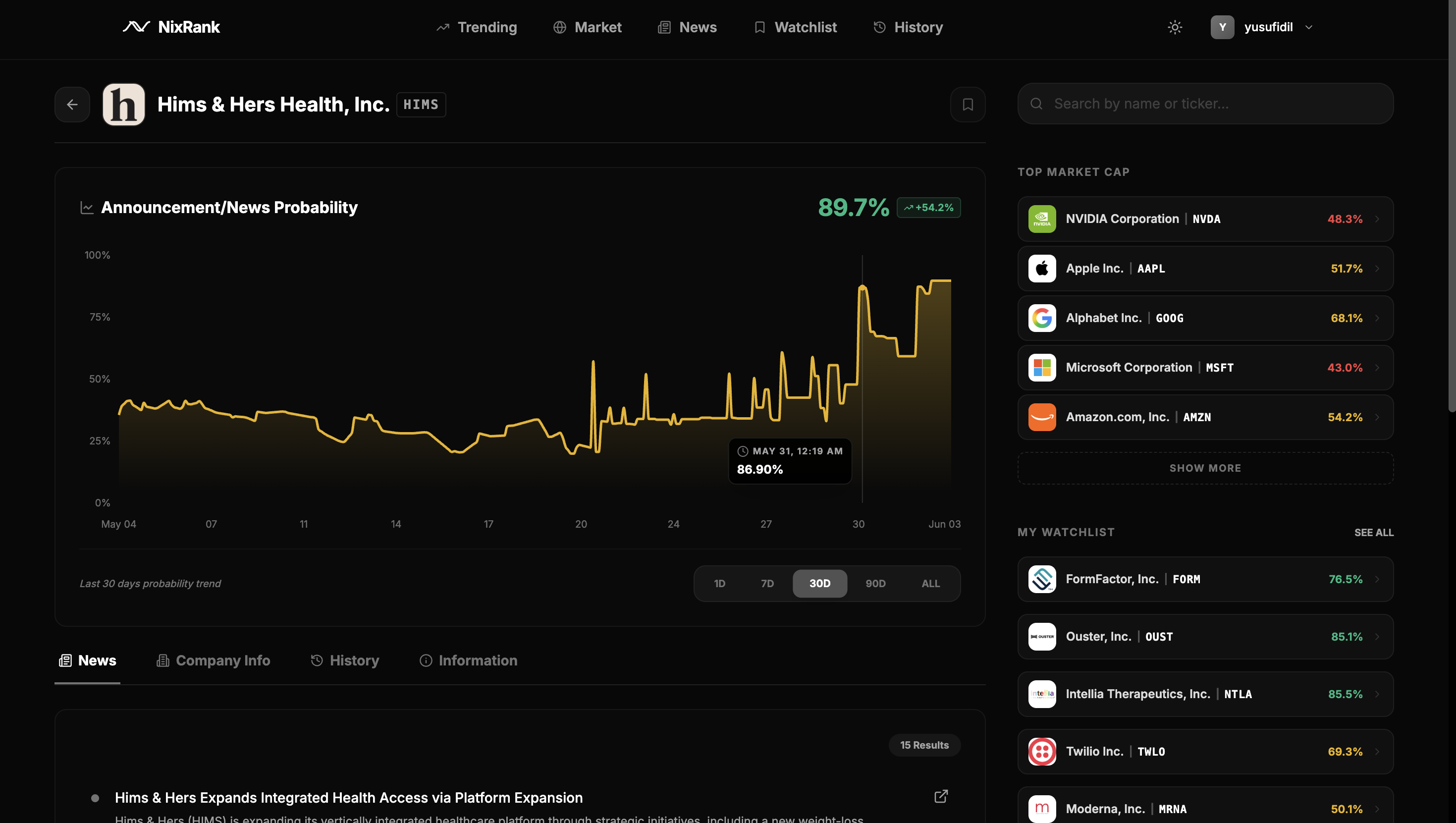The height and width of the screenshot is (823, 1456).
Task: Open news article external link icon
Action: click(940, 796)
